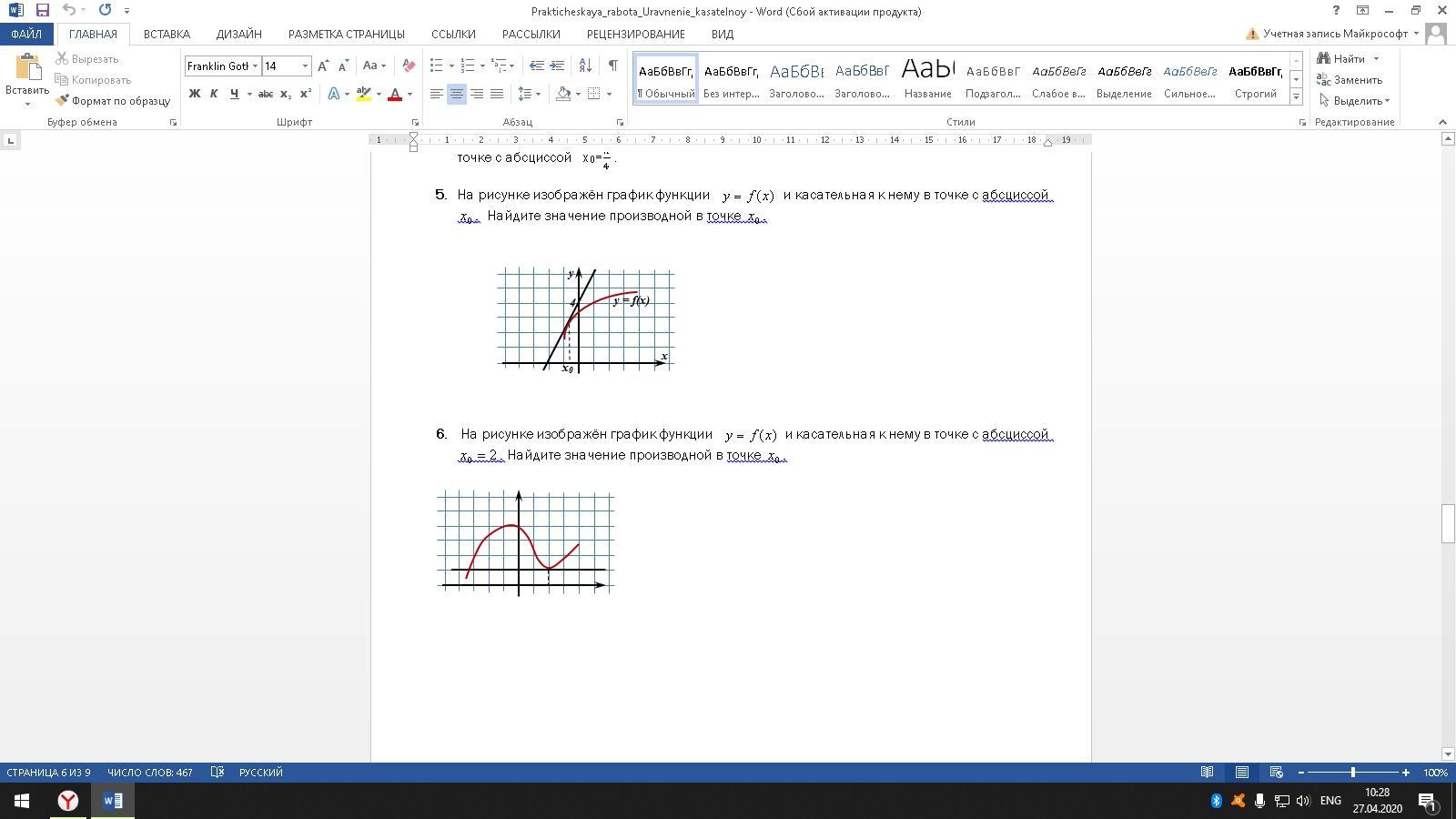Screen dimensions: 1456x819
Task: Click the Bluetooth tray icon
Action: [1216, 801]
